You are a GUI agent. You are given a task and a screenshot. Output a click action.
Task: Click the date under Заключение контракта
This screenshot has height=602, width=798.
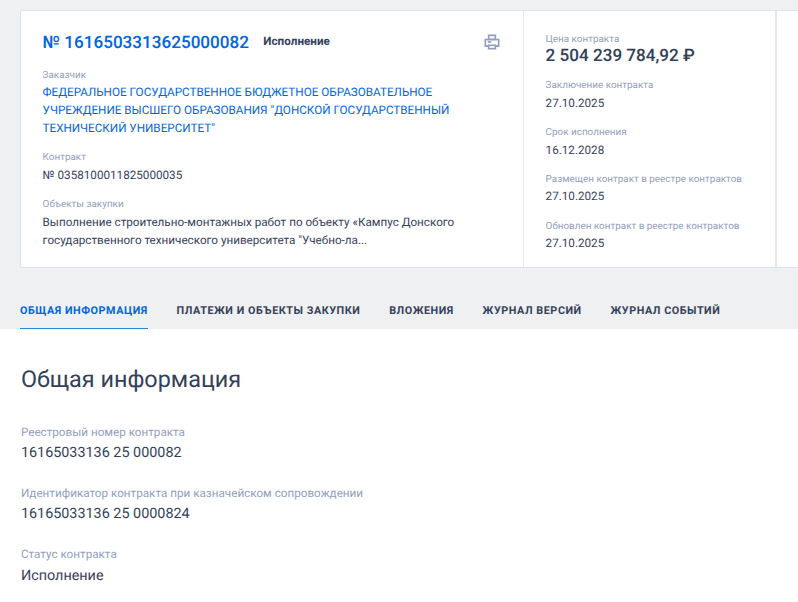[575, 103]
